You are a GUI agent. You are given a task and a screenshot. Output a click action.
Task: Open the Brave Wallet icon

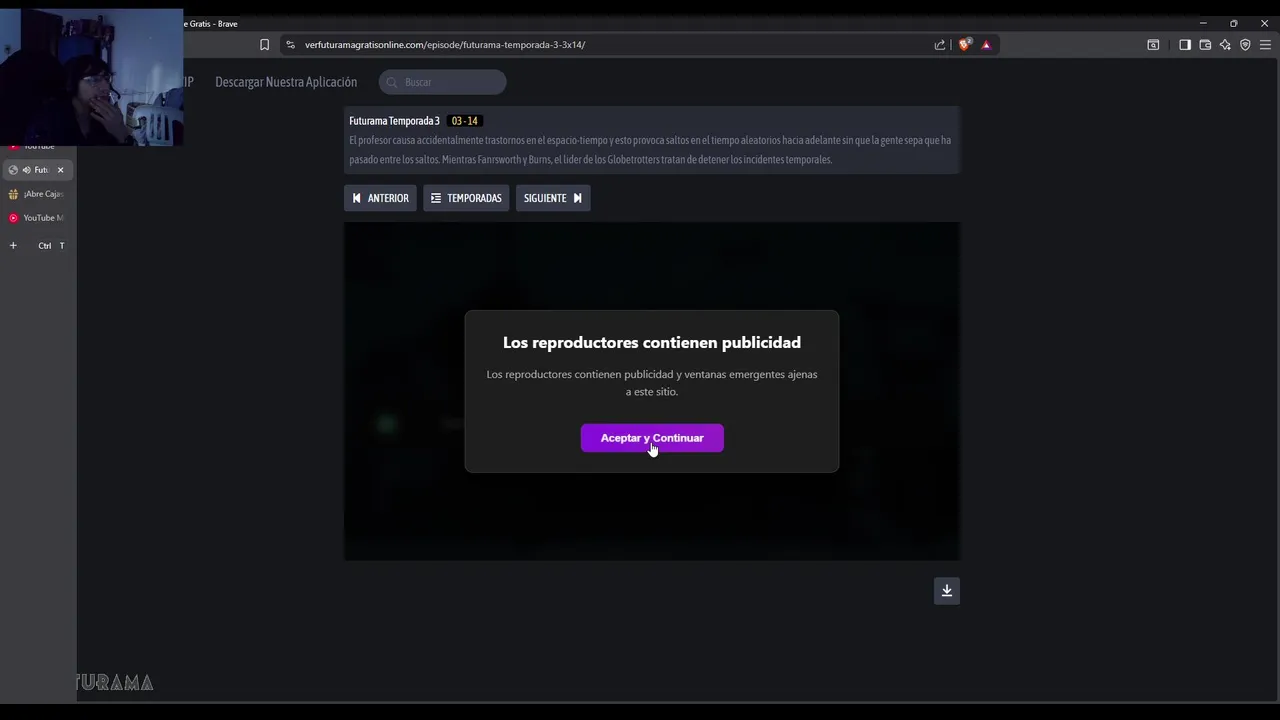tap(1205, 45)
